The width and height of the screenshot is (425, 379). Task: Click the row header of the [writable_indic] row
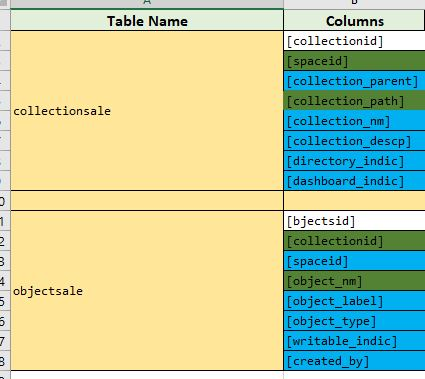tap(5, 341)
